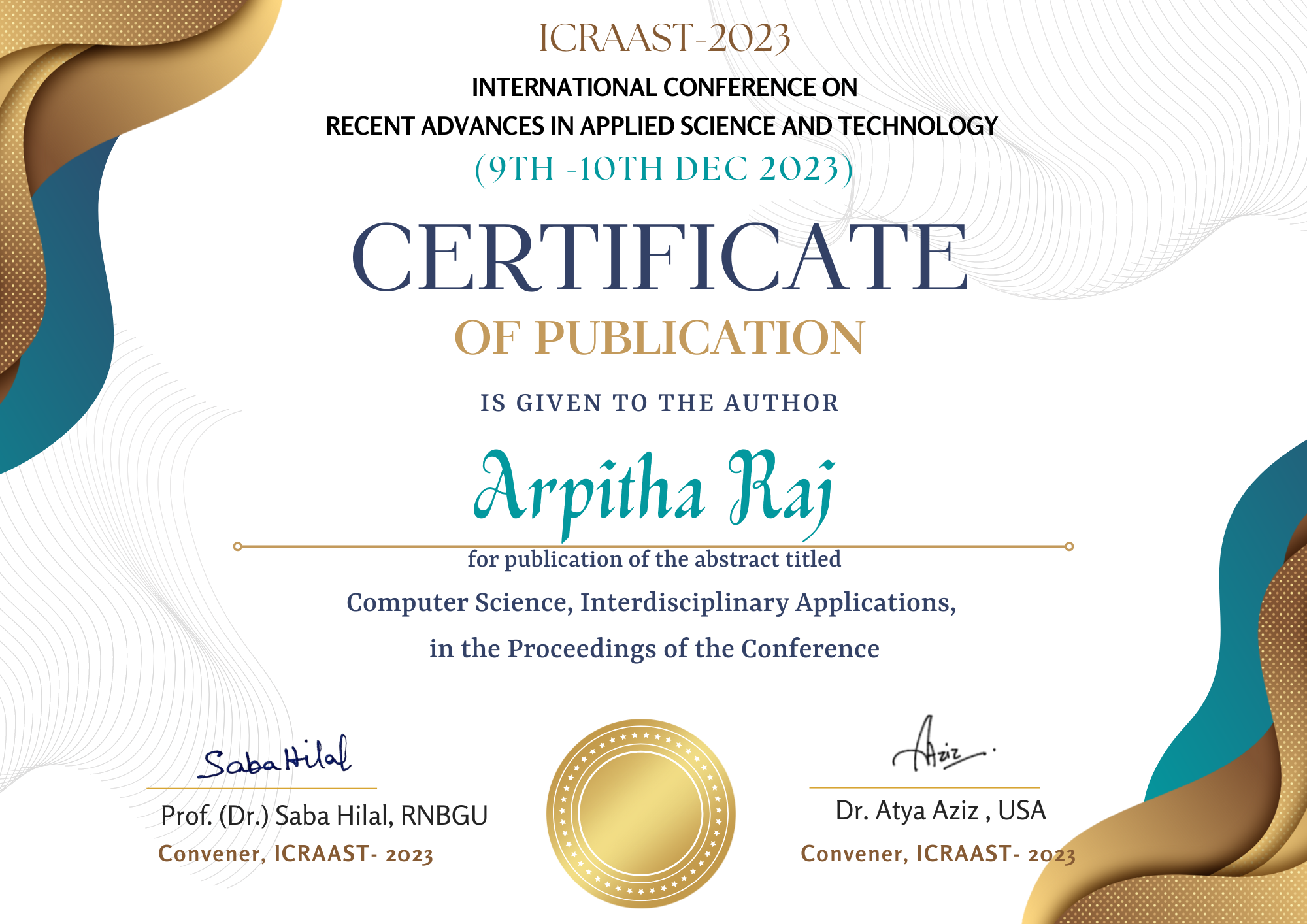Screen dimensions: 1307x924
Task: Select Prof. (Dr.) Saba Hilal, RNBGU name
Action: pyautogui.click(x=324, y=816)
